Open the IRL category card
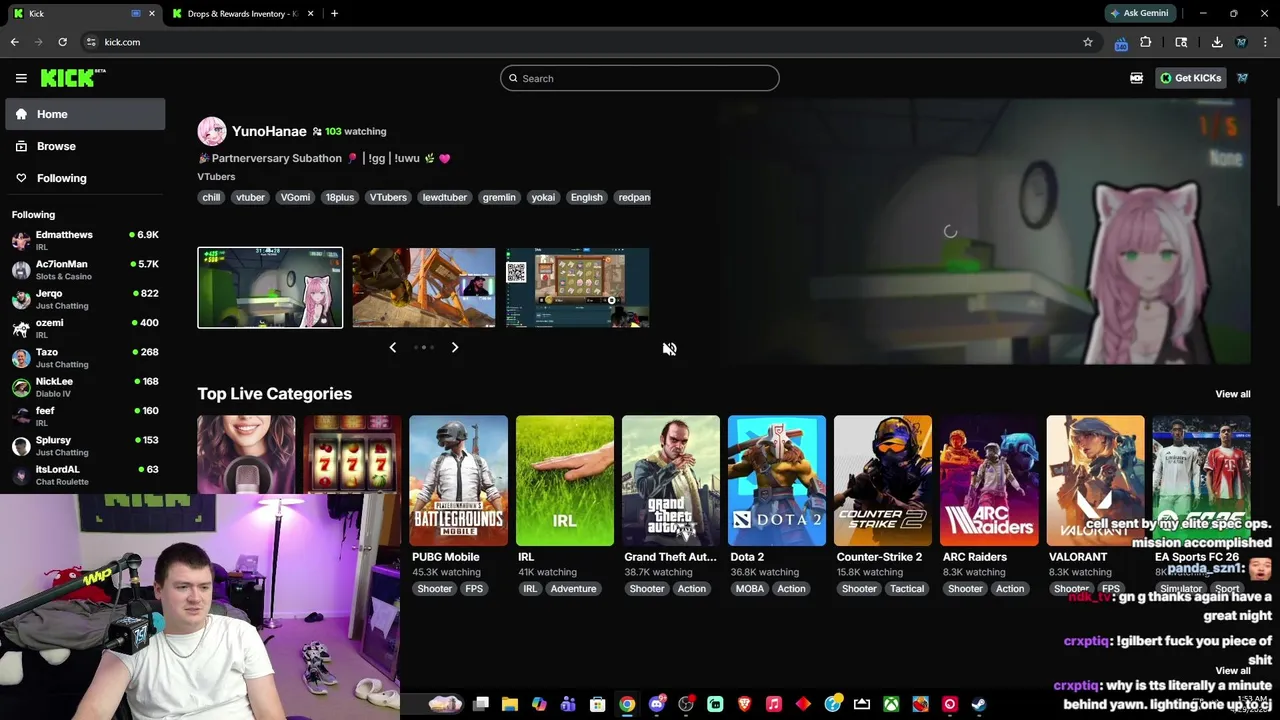1280x720 pixels. coord(565,481)
